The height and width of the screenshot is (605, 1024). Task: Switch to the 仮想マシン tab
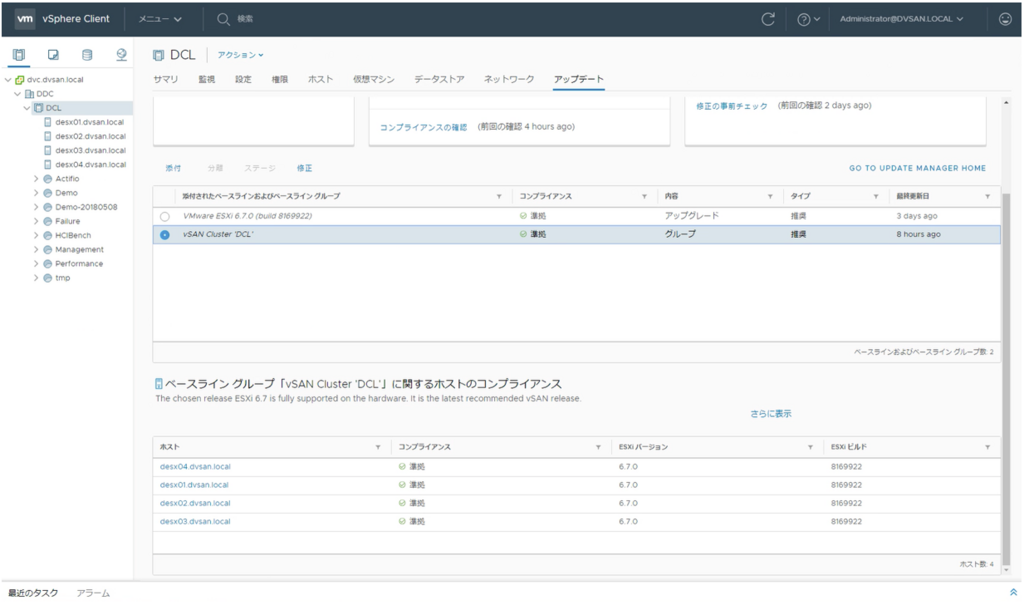click(374, 79)
